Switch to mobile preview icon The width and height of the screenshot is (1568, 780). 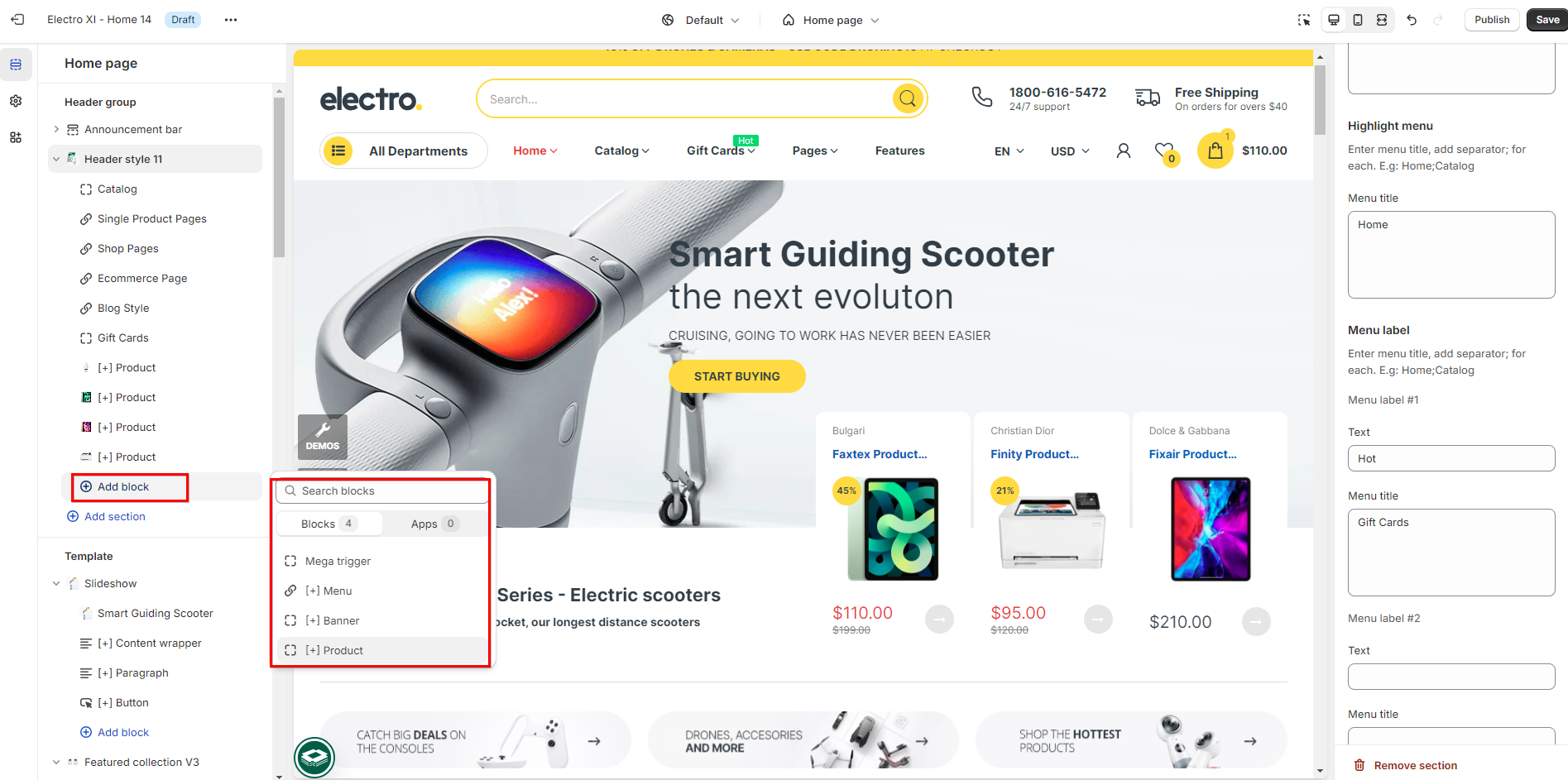tap(1358, 20)
